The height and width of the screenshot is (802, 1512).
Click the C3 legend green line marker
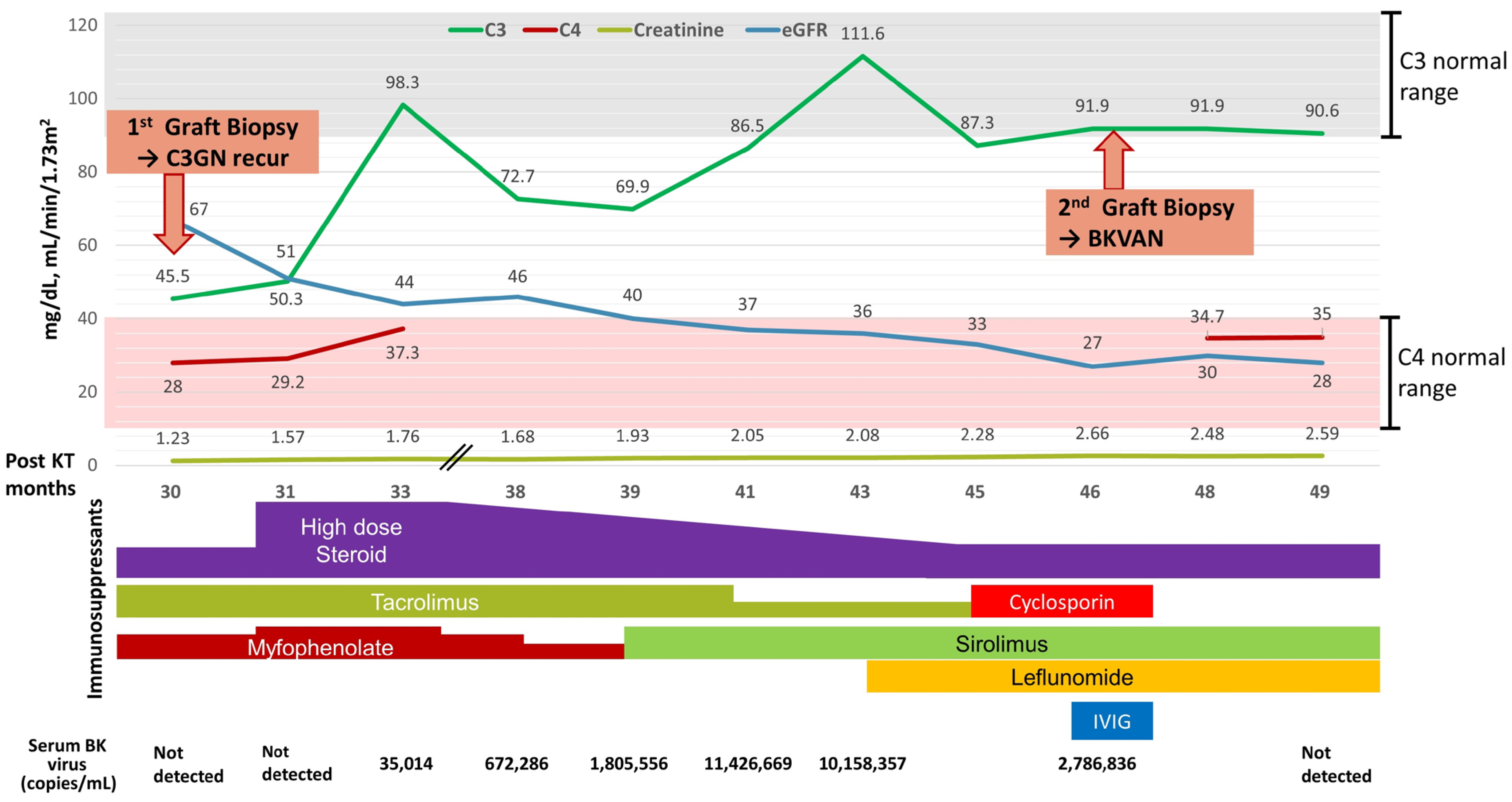pyautogui.click(x=466, y=30)
